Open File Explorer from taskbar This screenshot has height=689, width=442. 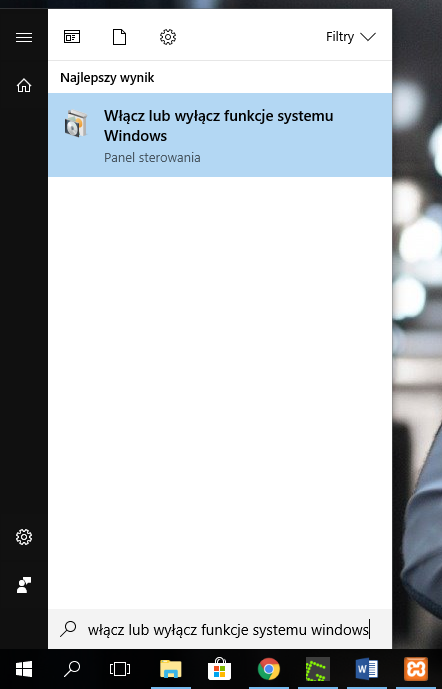point(170,669)
